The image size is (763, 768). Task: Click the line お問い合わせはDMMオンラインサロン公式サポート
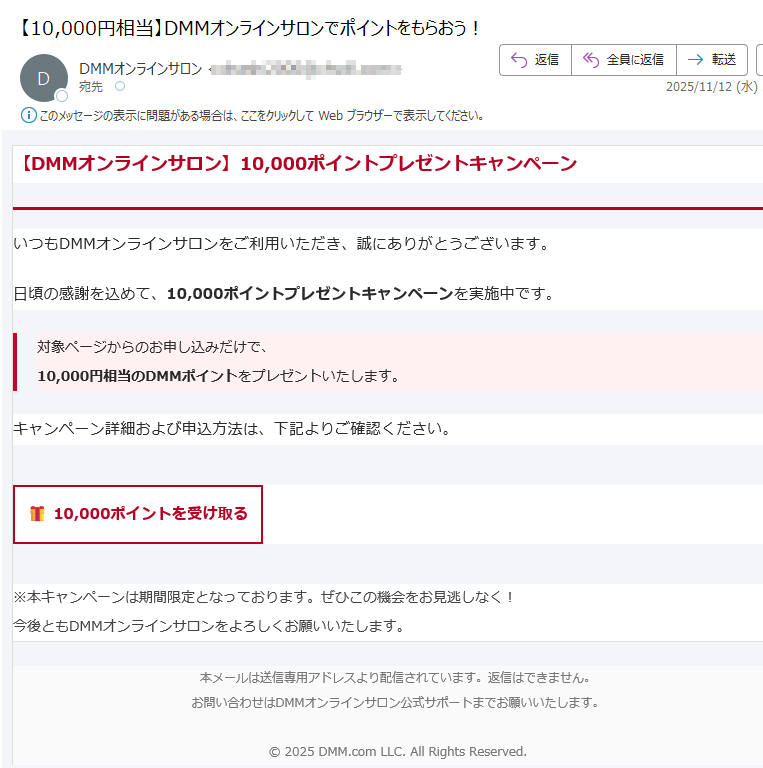[x=395, y=702]
